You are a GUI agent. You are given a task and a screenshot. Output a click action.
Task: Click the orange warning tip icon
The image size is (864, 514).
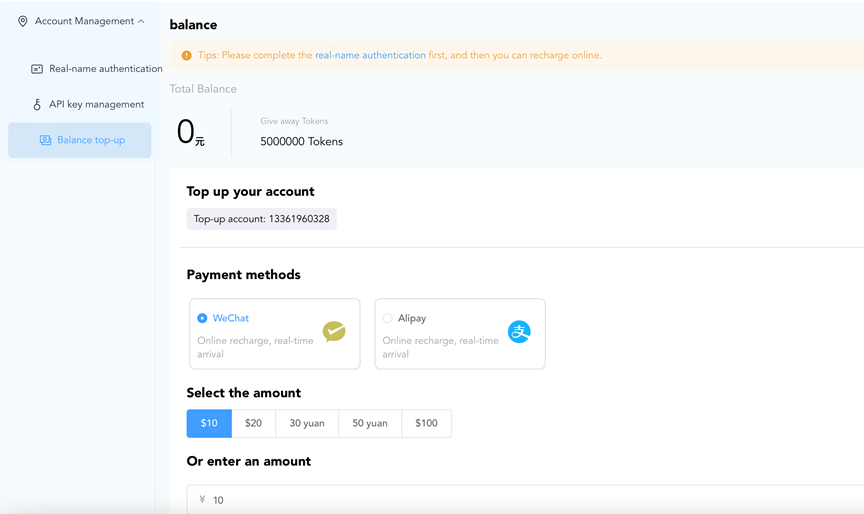tap(186, 55)
